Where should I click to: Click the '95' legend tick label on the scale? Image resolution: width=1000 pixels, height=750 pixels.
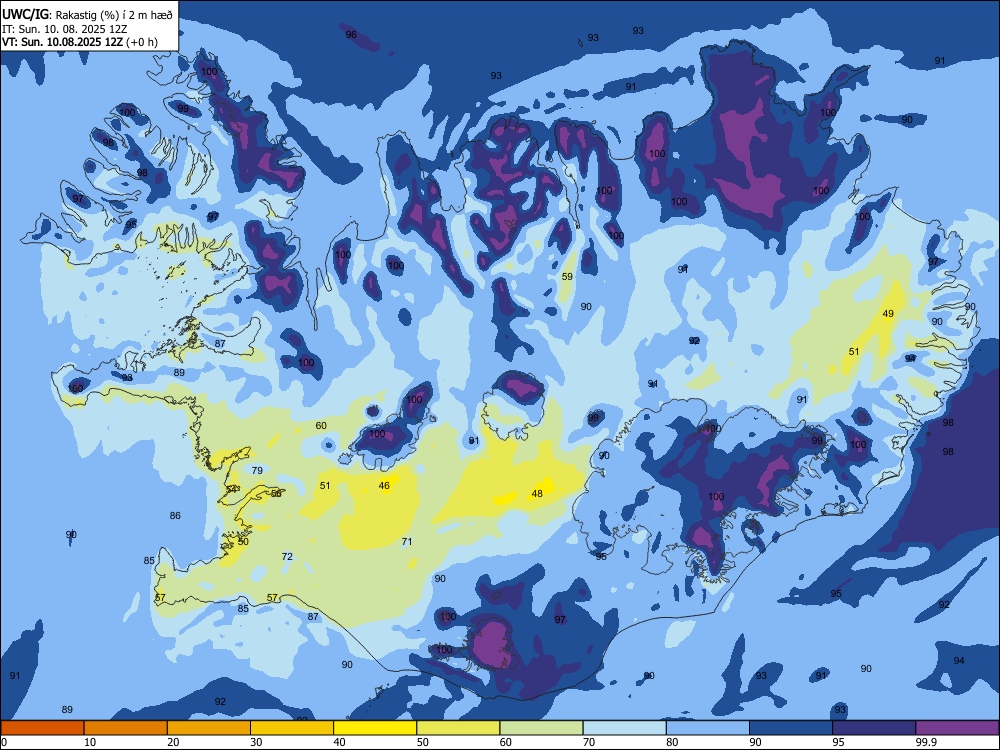click(838, 742)
